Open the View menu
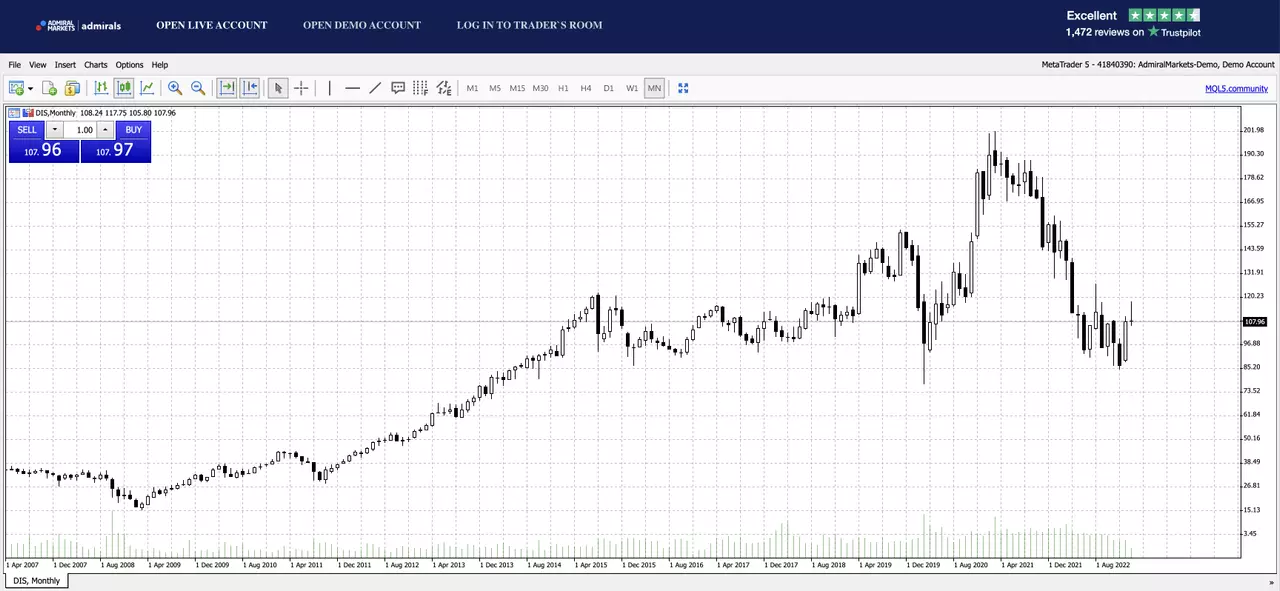This screenshot has height=591, width=1280. coord(38,65)
